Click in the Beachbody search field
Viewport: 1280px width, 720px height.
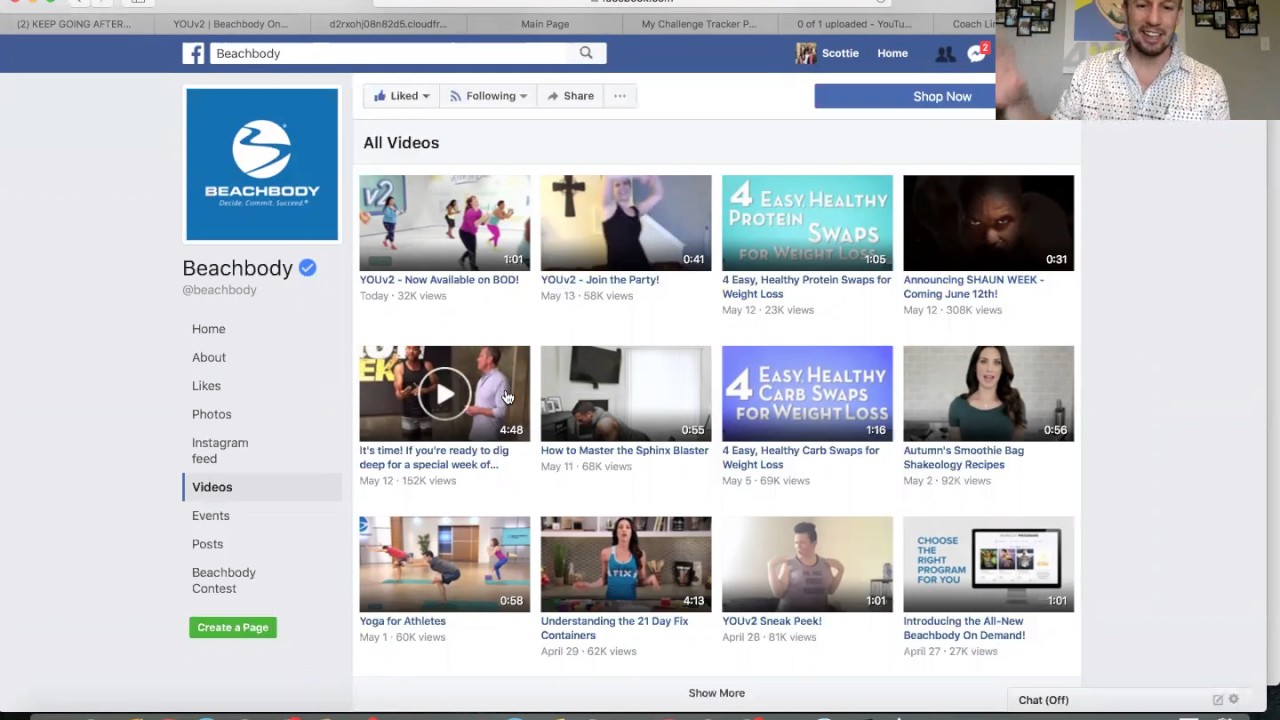point(390,53)
